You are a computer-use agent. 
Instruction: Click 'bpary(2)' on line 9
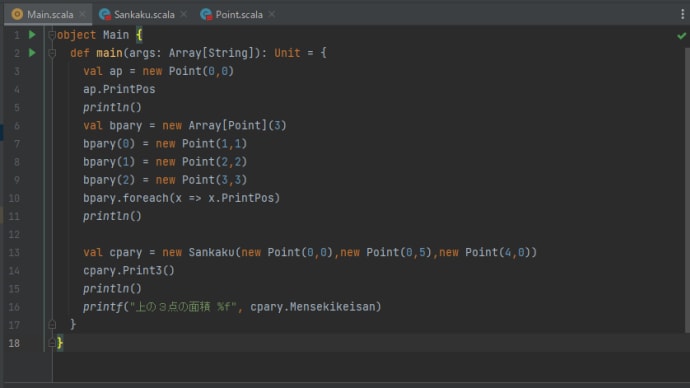[x=109, y=180]
